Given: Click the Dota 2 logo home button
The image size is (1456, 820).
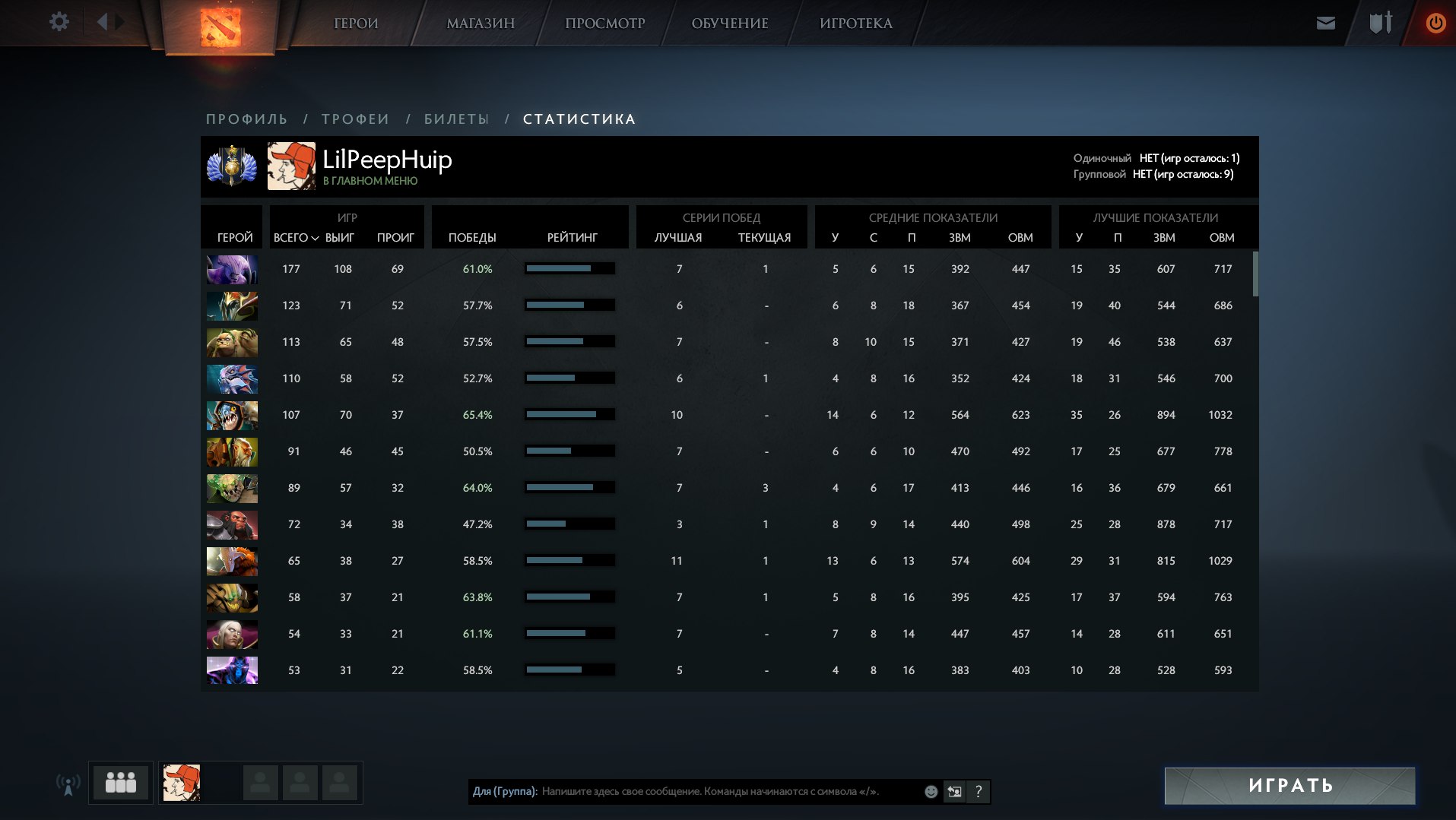Looking at the screenshot, I should [220, 27].
